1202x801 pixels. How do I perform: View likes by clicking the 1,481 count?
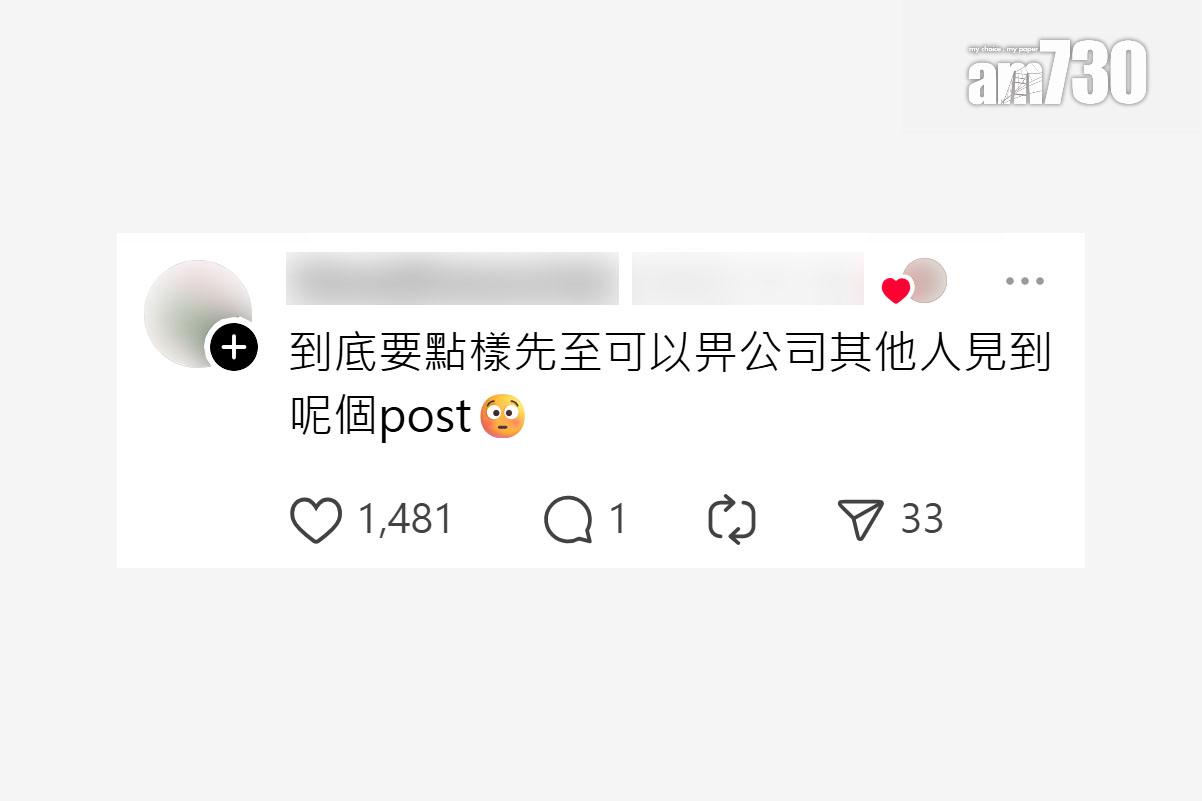(405, 520)
